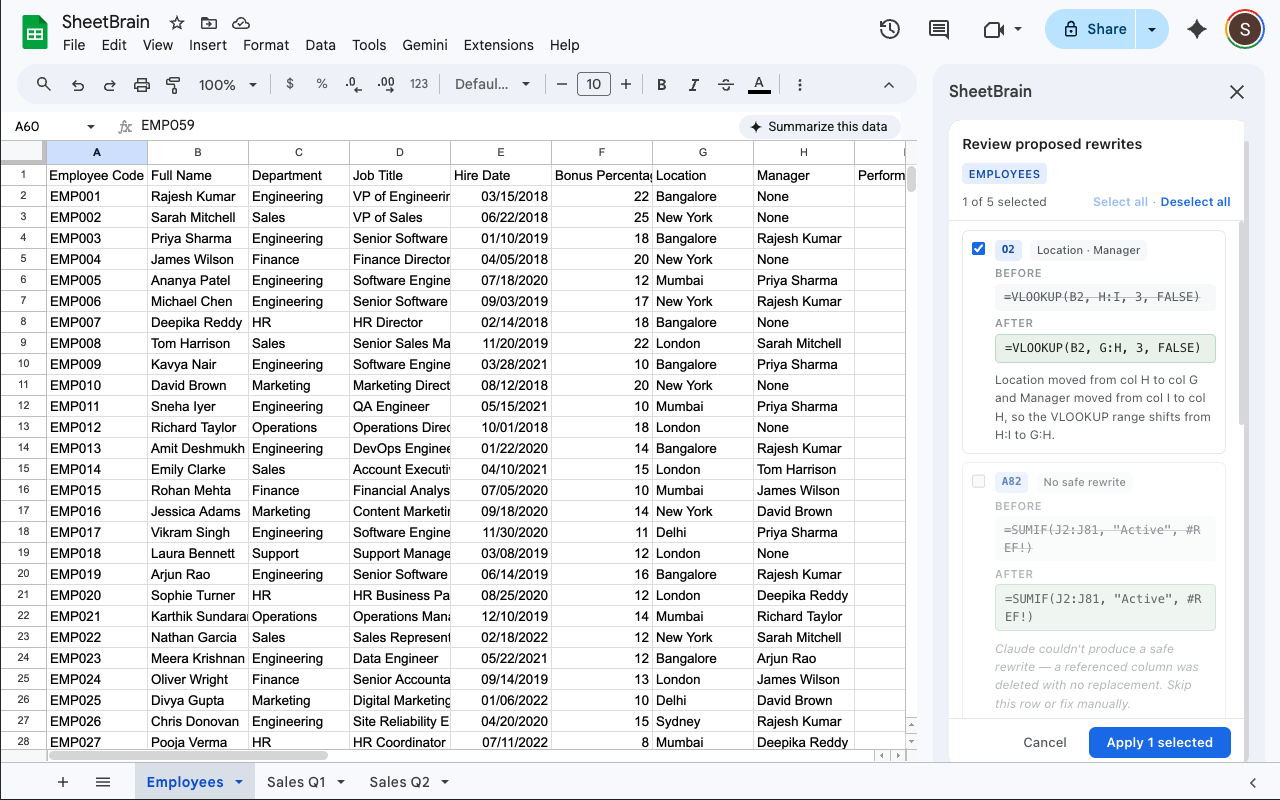This screenshot has width=1280, height=800.
Task: Select the paint format tool
Action: (173, 85)
